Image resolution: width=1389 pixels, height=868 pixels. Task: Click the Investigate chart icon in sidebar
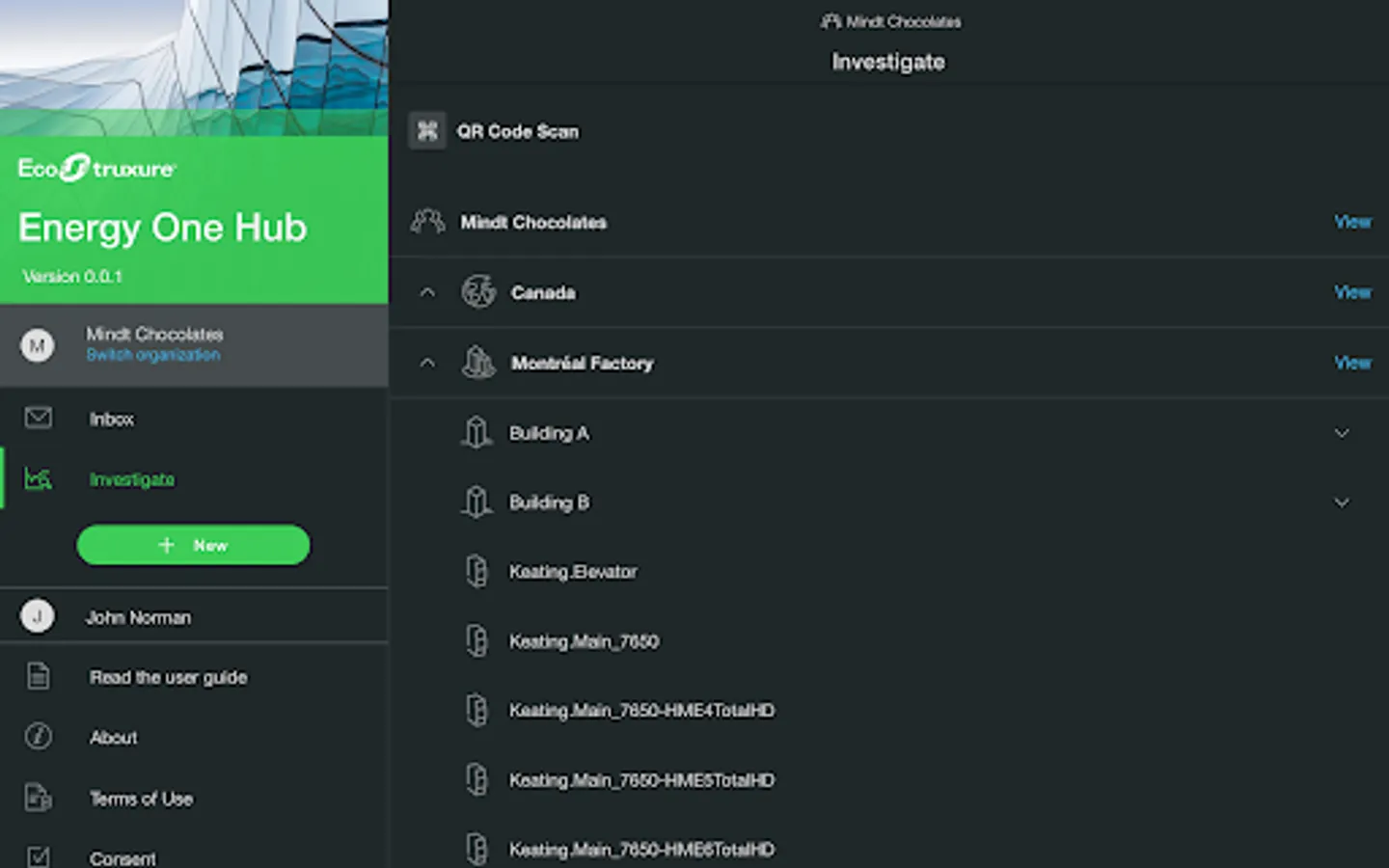coord(39,478)
